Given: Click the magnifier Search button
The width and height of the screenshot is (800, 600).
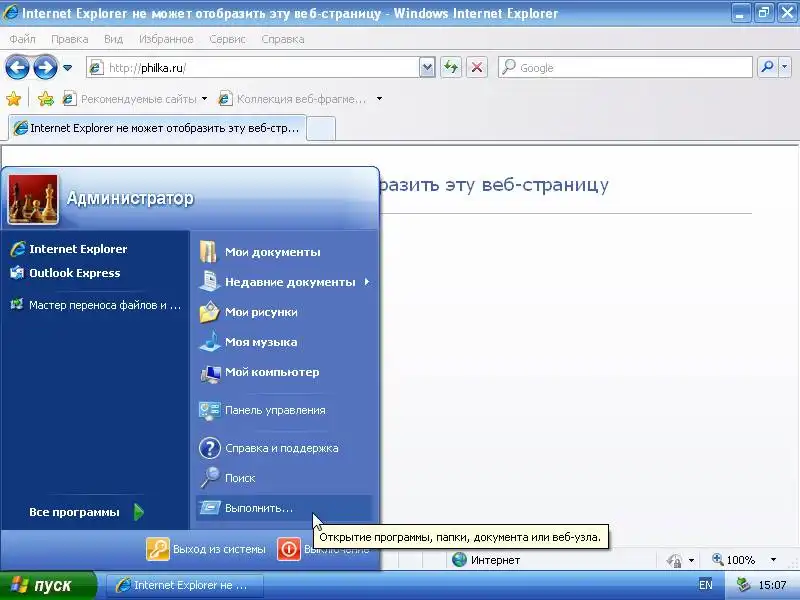Looking at the screenshot, I should point(767,67).
